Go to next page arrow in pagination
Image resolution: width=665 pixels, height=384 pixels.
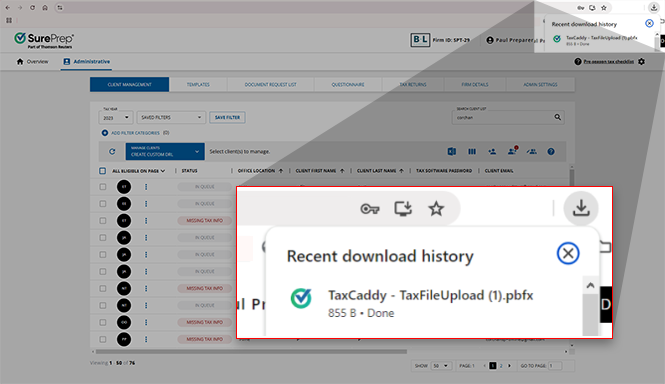(509, 366)
